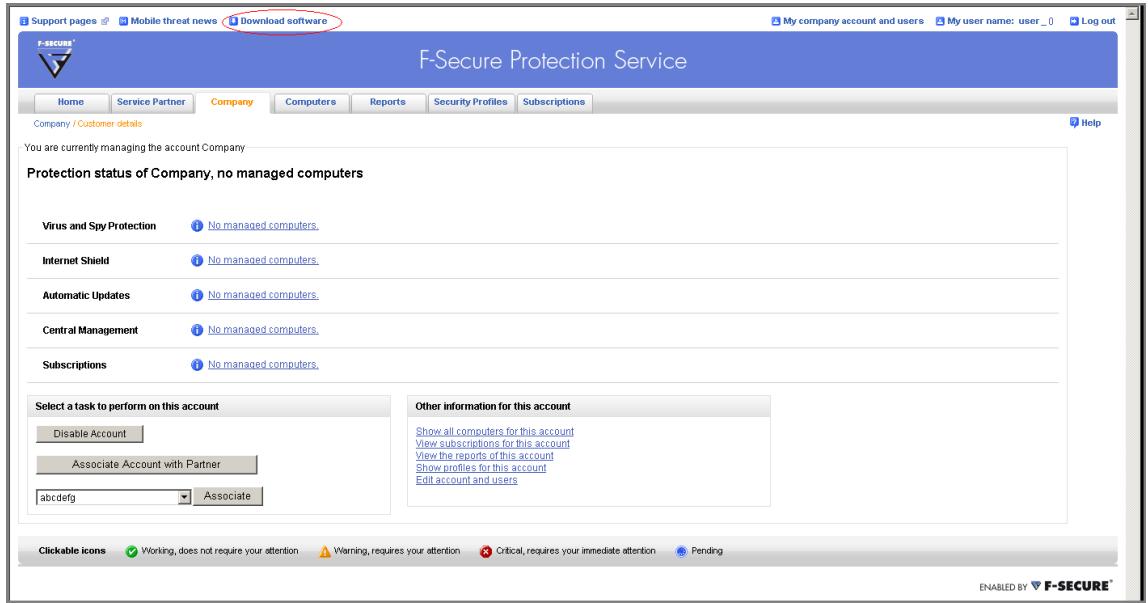Click the yellow Warning legend icon
1148x603 pixels.
(325, 552)
